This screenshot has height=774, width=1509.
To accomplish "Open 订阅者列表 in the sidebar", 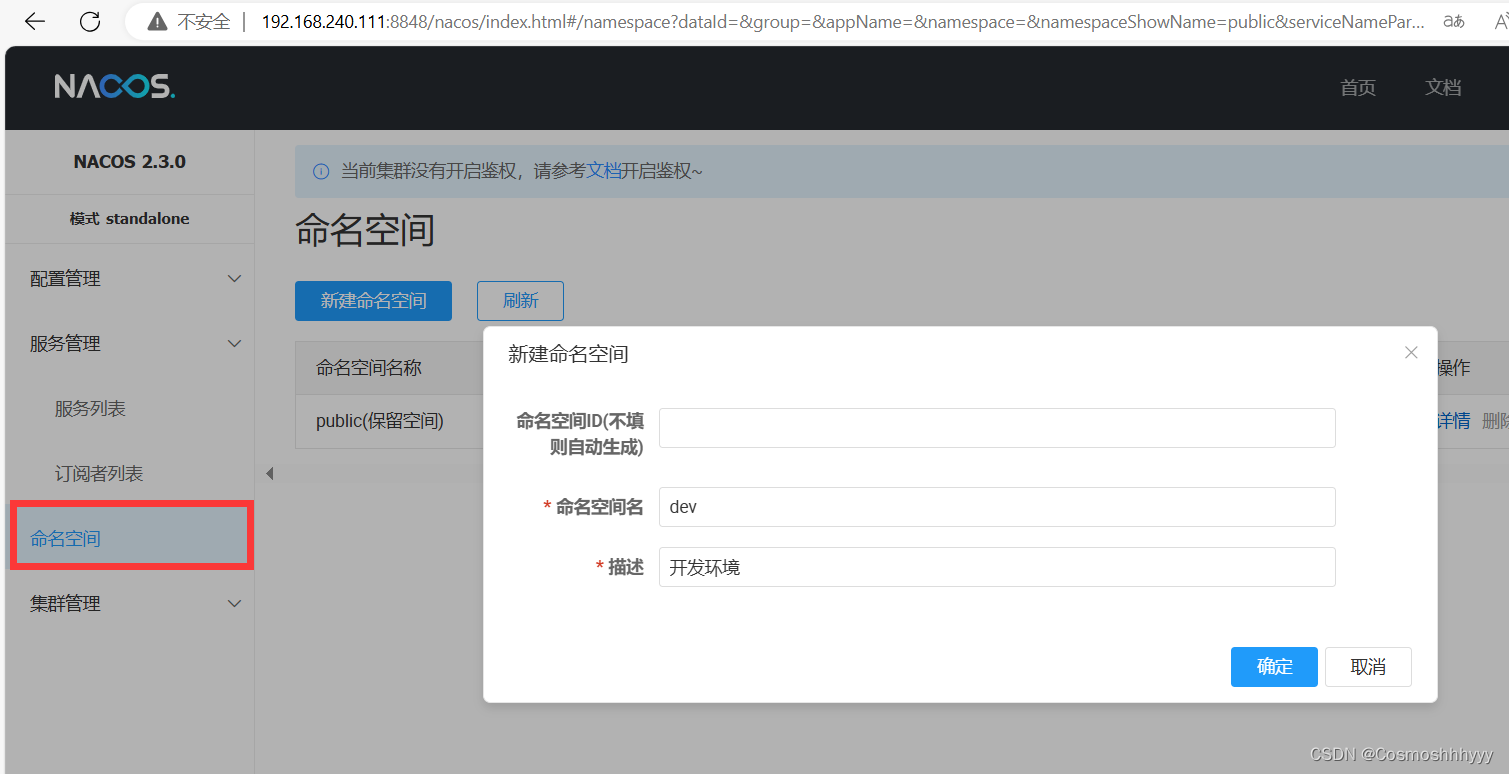I will [99, 473].
